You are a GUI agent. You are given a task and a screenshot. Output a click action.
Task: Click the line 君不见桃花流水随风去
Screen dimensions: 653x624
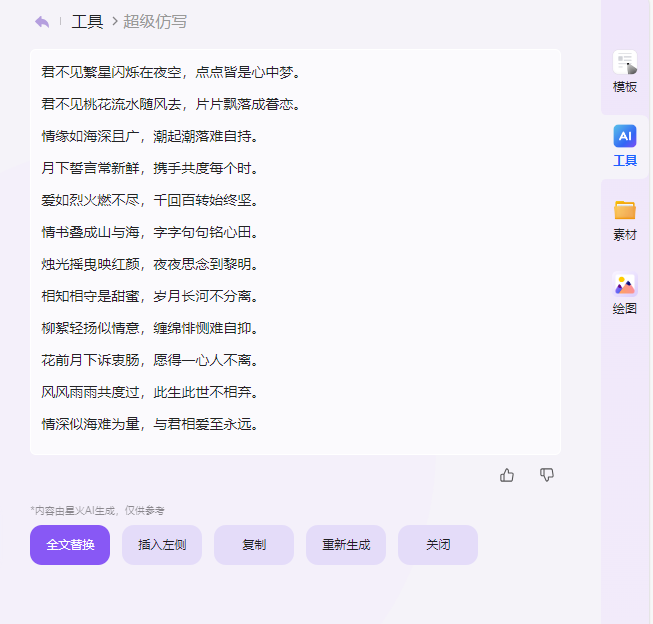point(111,104)
